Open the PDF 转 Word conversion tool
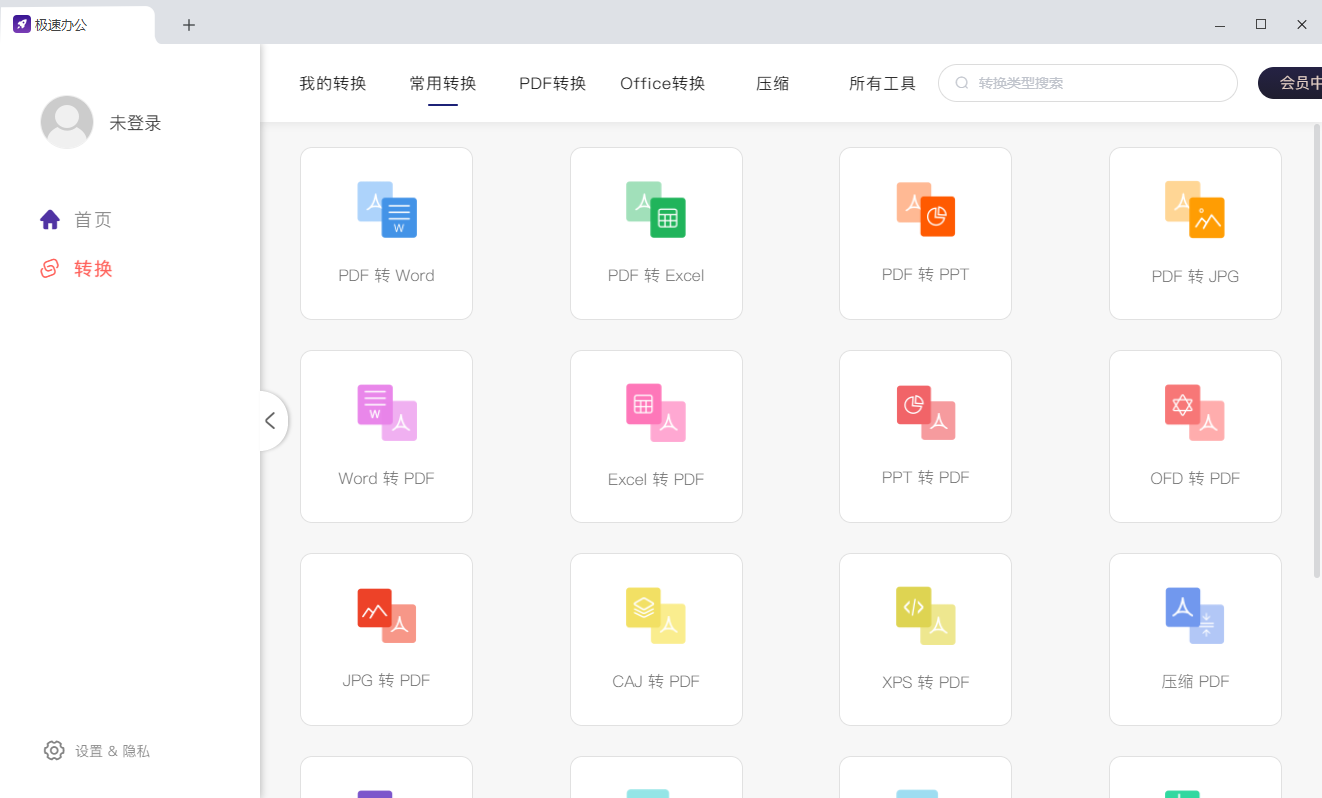This screenshot has width=1322, height=798. coord(386,233)
